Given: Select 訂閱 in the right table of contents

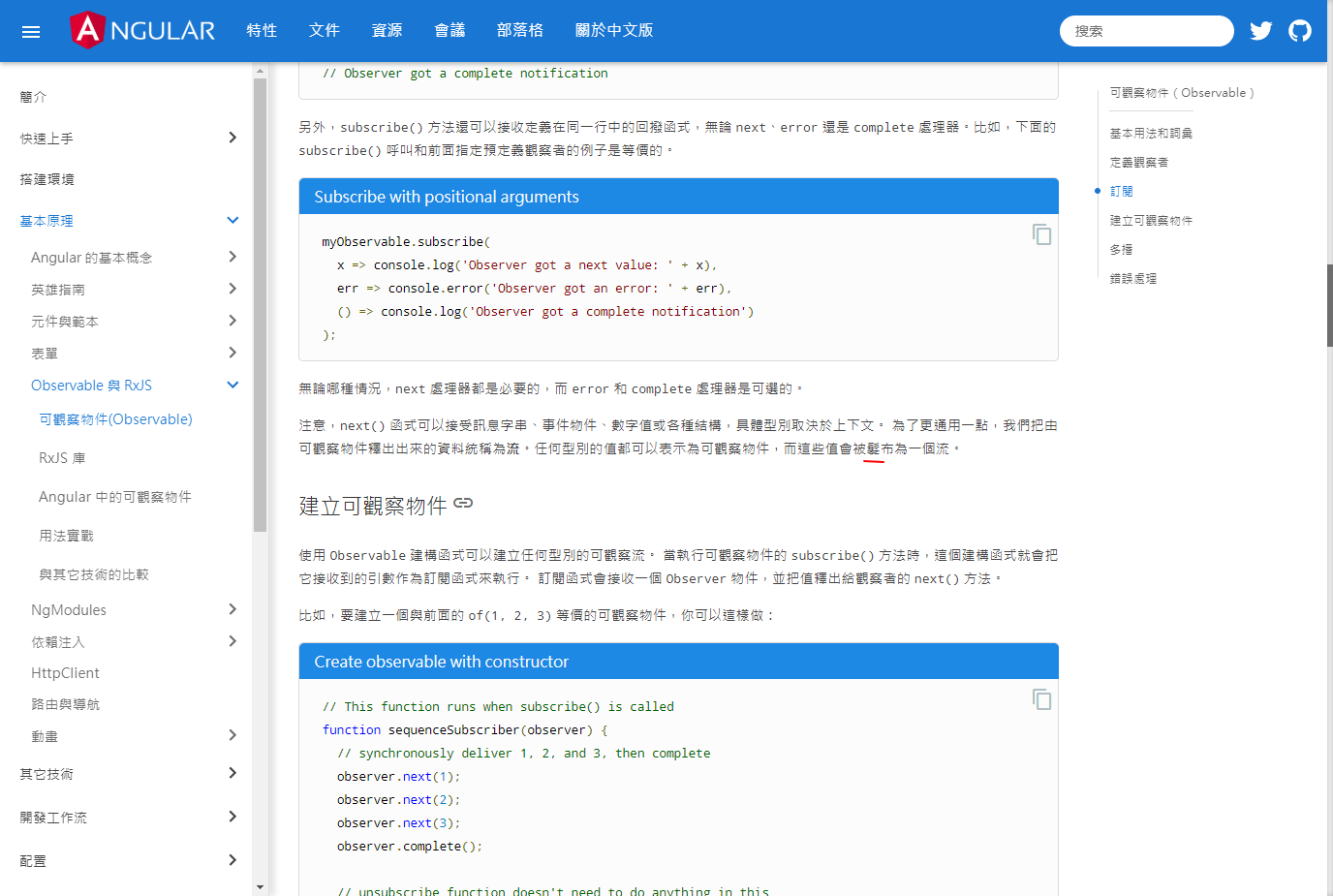Looking at the screenshot, I should (1121, 191).
